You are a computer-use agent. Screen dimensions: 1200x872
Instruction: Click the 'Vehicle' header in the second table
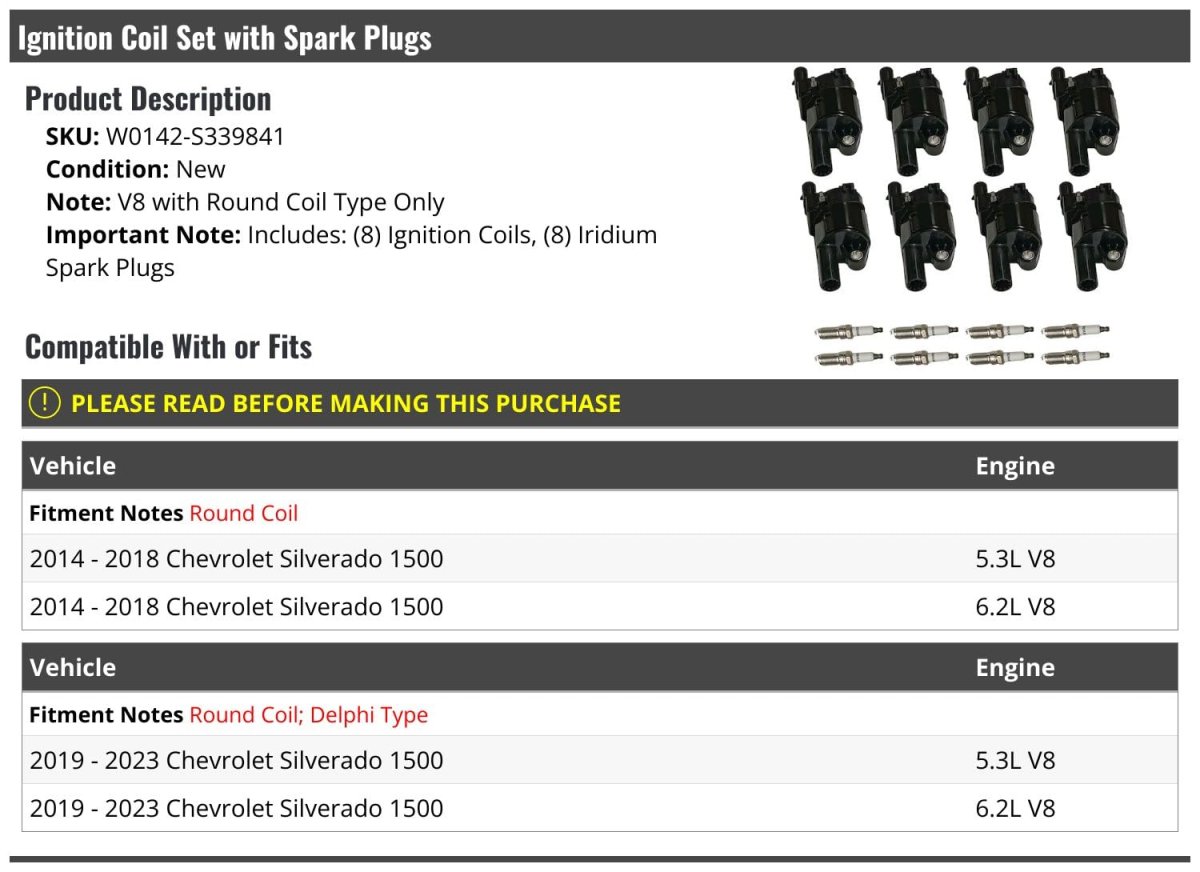73,667
